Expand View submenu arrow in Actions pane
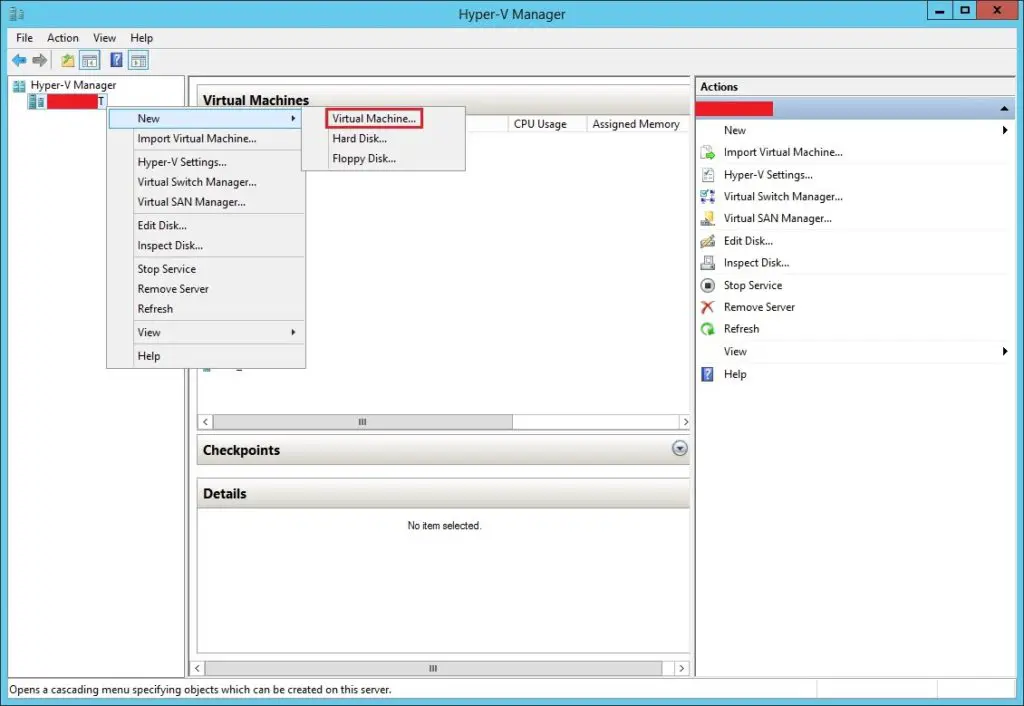This screenshot has height=706, width=1024. pyautogui.click(x=1004, y=351)
